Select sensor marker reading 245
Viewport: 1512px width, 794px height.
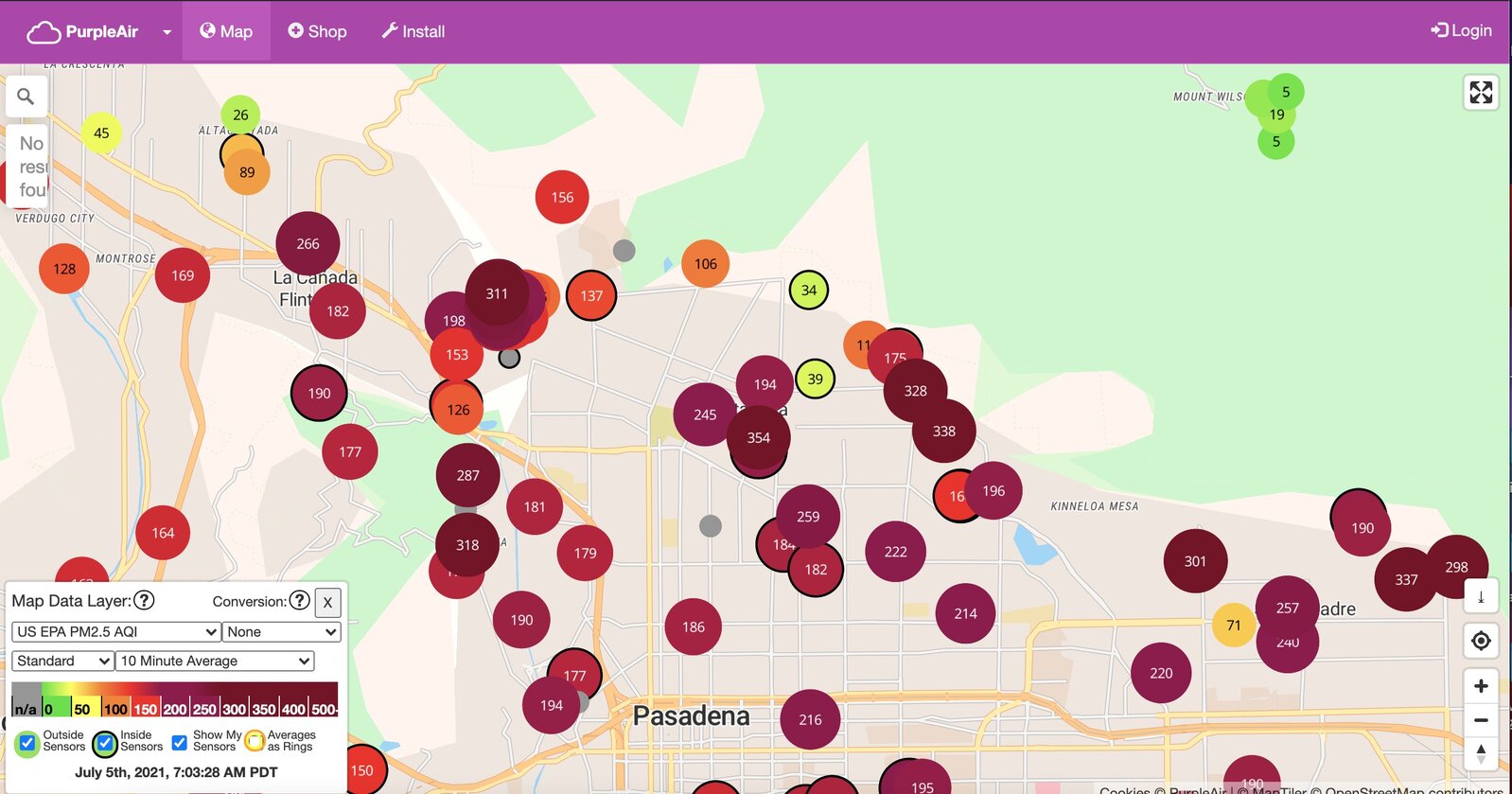pyautogui.click(x=705, y=415)
